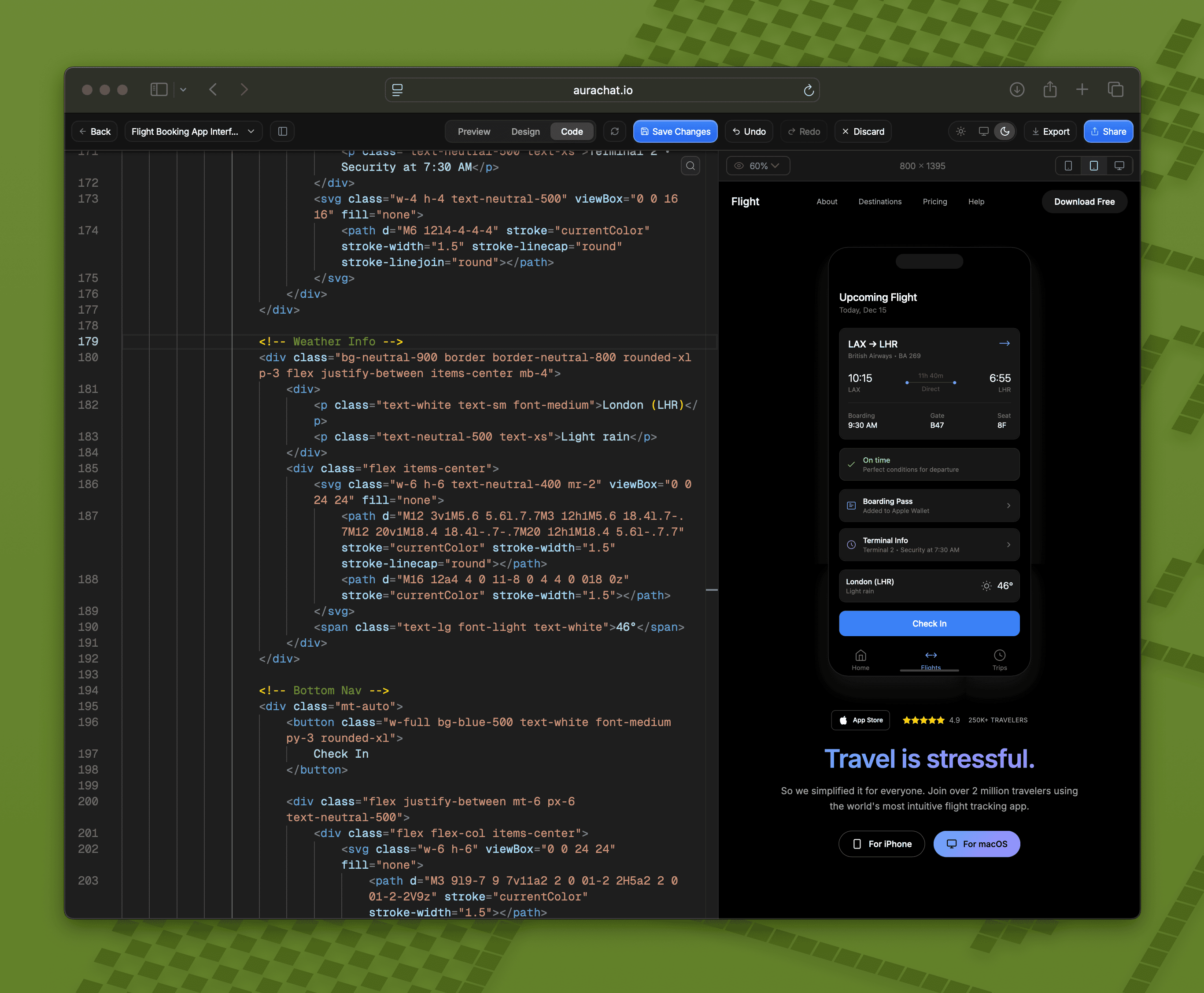This screenshot has height=993, width=1204.
Task: Click the Upcoming Flight heading in preview
Action: tap(878, 297)
